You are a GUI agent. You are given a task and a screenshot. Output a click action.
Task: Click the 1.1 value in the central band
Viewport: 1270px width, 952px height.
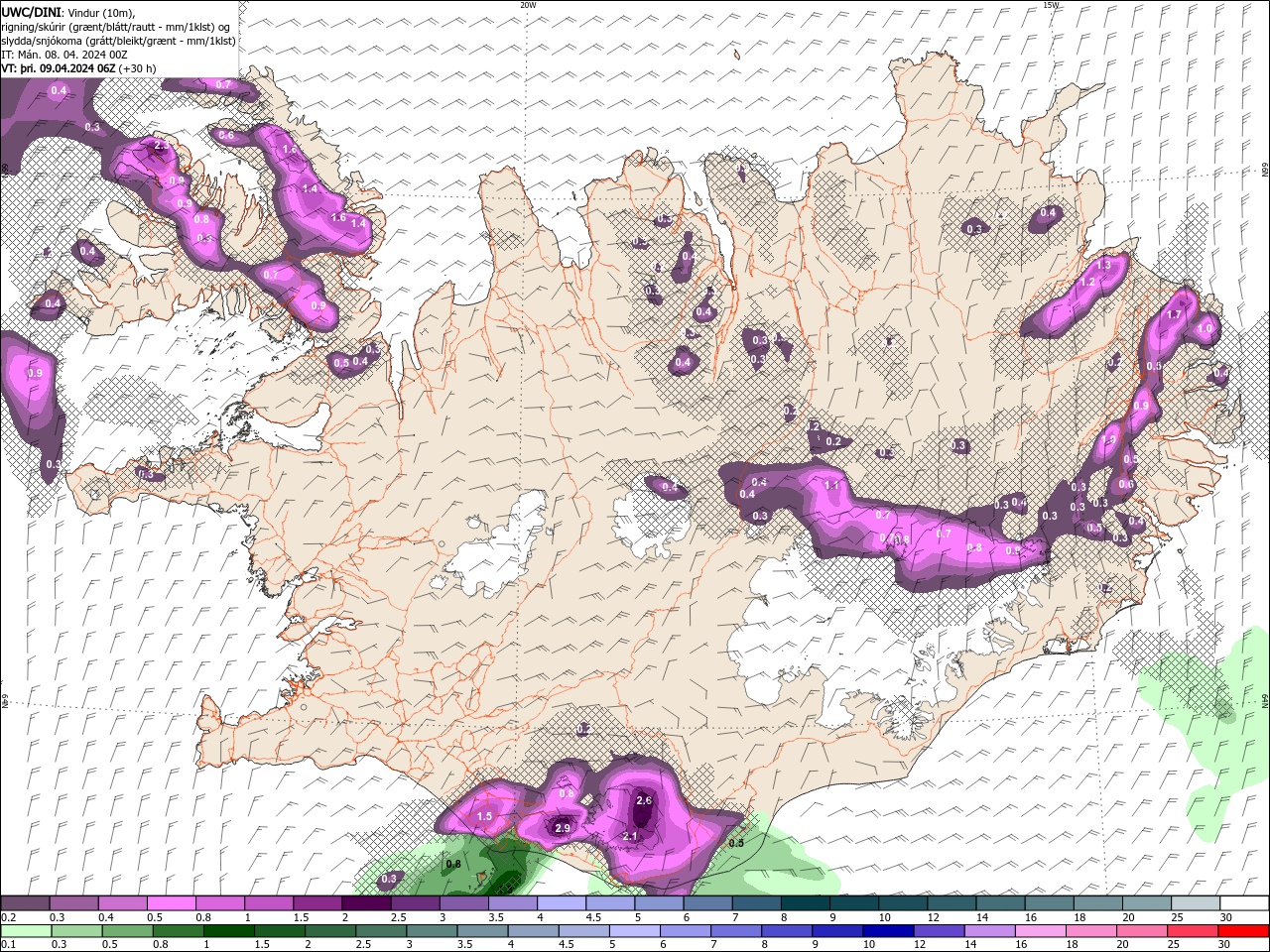(831, 485)
